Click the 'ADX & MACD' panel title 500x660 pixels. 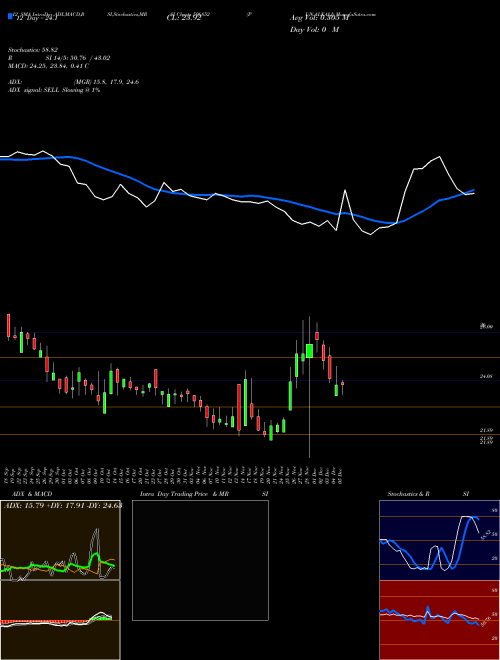pos(32,494)
